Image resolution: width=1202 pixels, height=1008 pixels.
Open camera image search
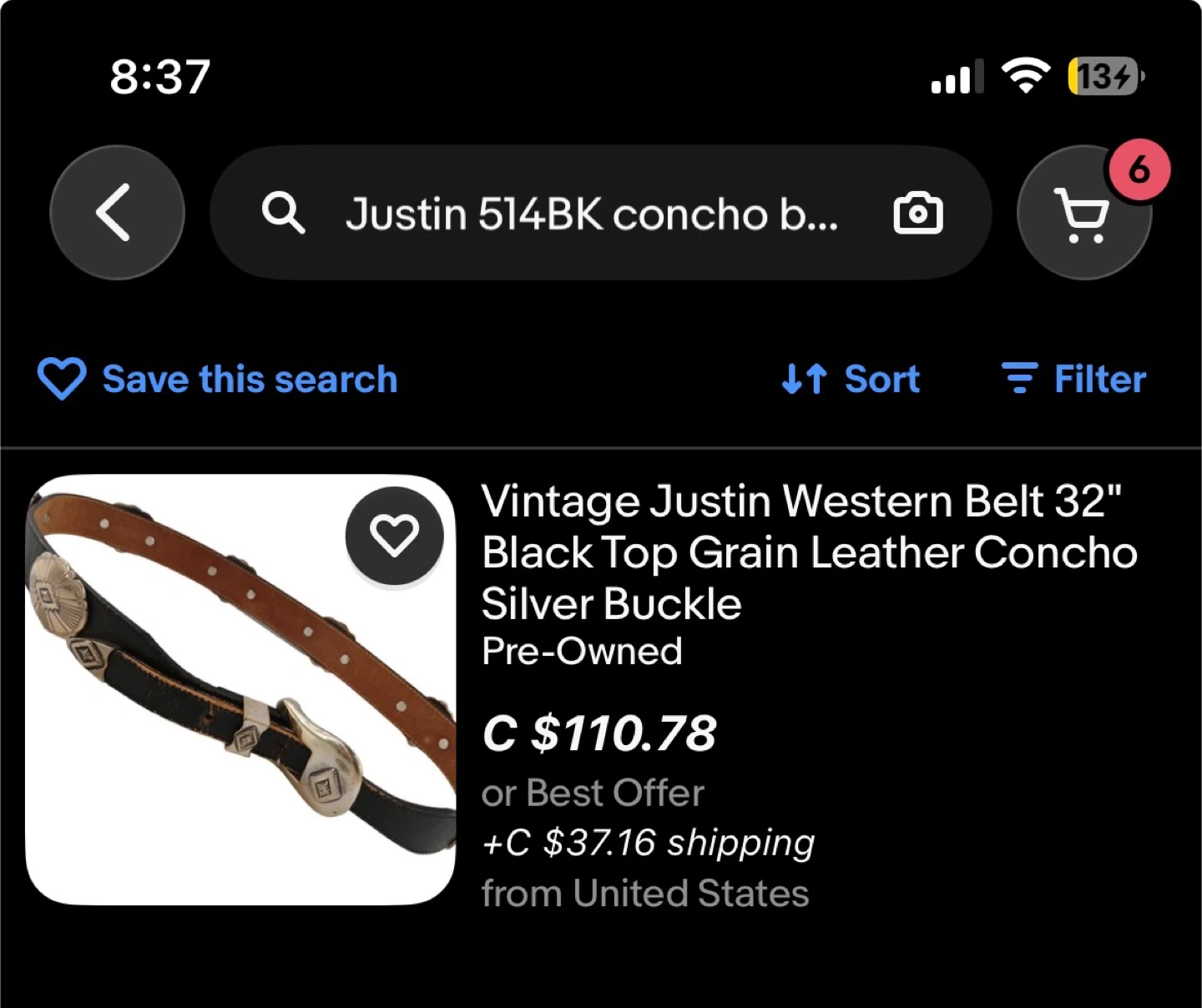[x=917, y=214]
